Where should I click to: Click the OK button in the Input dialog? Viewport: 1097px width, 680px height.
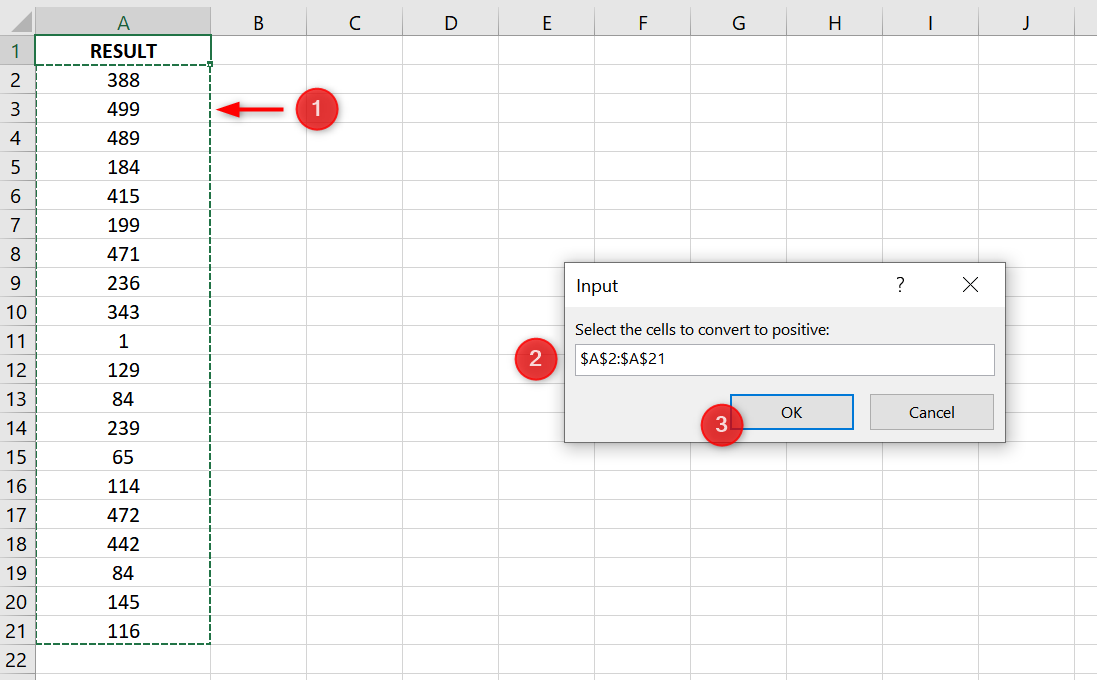tap(791, 412)
